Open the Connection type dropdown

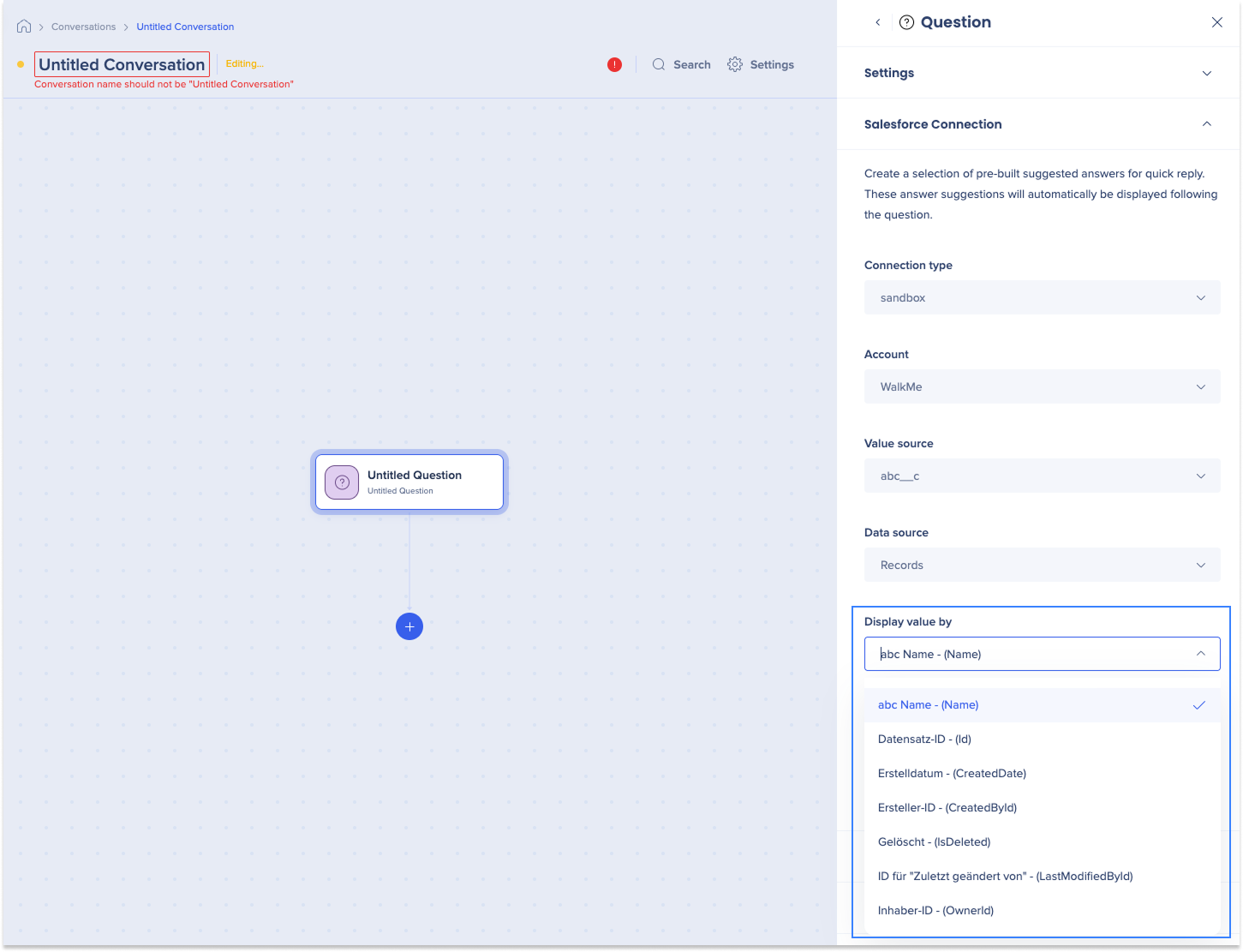1042,297
